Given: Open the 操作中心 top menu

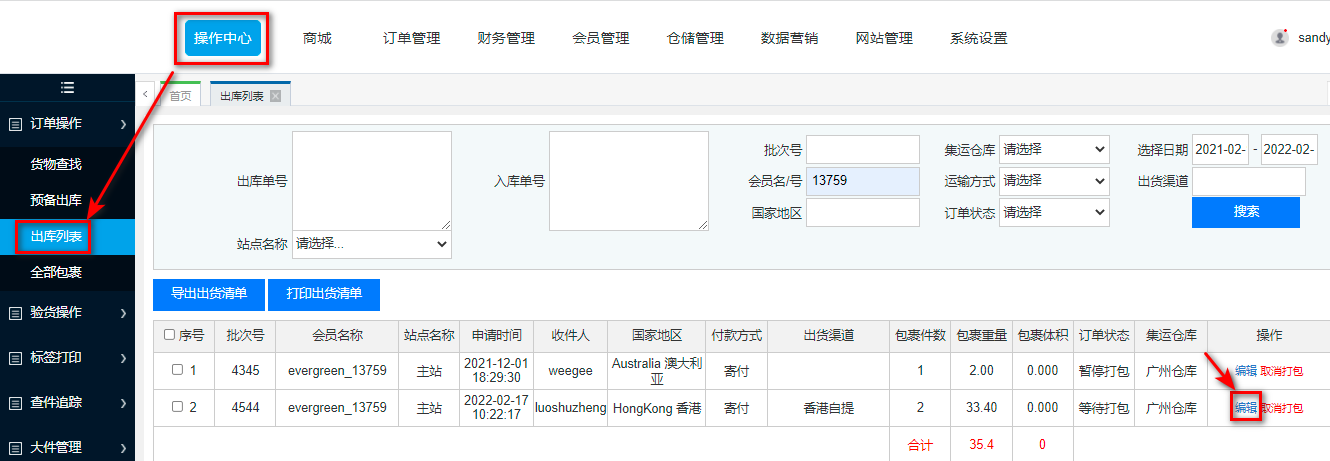Looking at the screenshot, I should [x=223, y=38].
